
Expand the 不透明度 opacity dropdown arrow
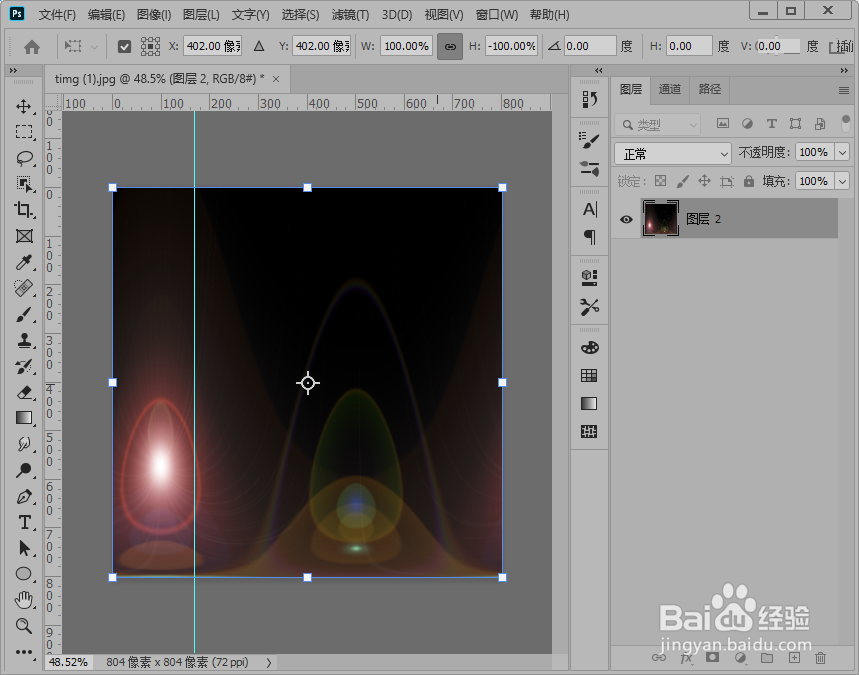pos(842,152)
